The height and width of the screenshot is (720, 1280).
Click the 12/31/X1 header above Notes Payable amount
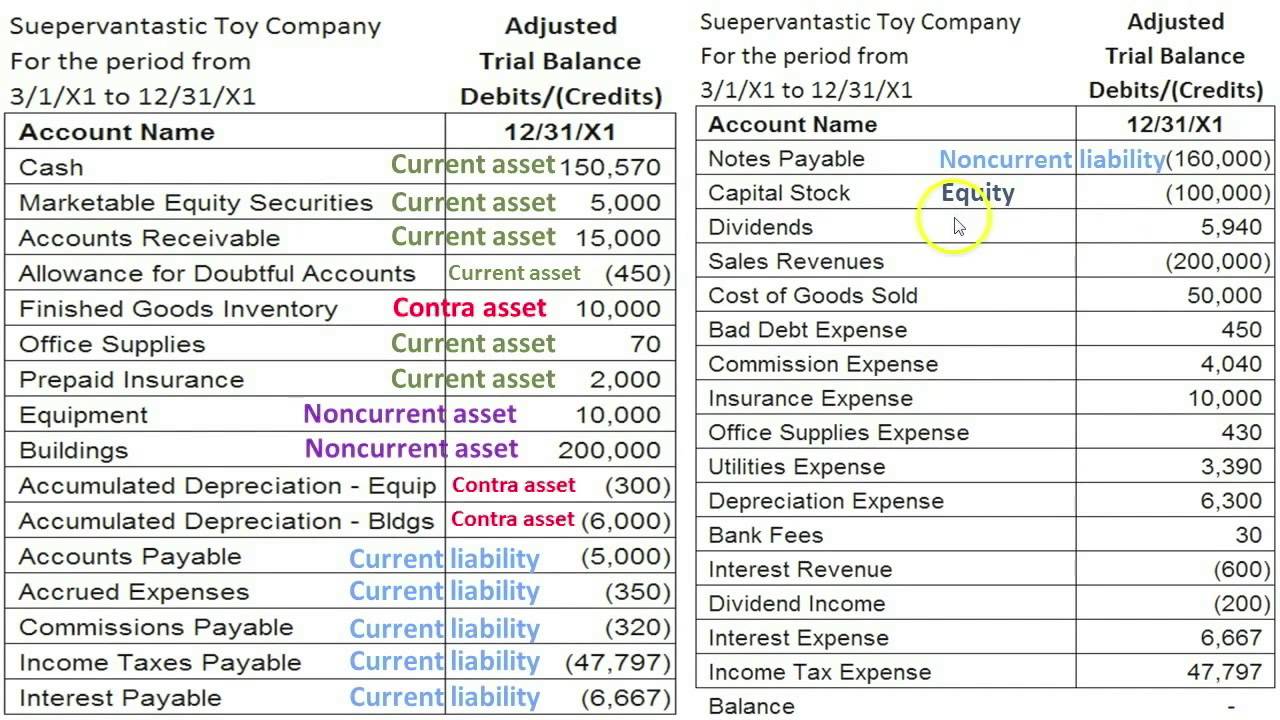coord(1174,124)
